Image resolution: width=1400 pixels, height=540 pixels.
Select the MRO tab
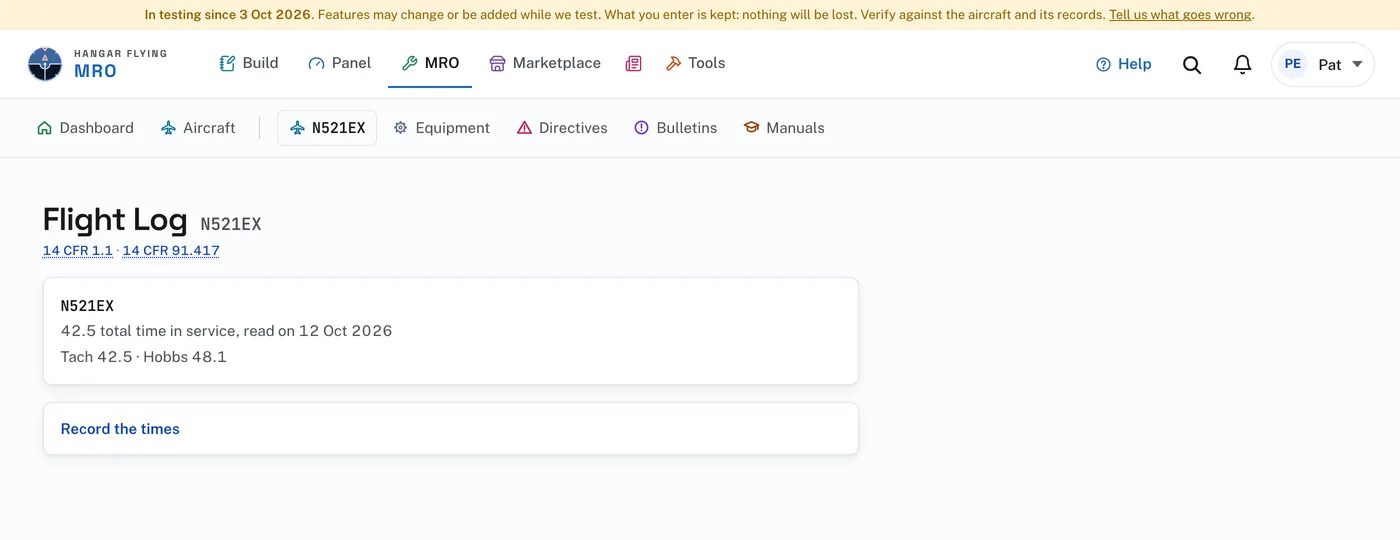tap(430, 63)
